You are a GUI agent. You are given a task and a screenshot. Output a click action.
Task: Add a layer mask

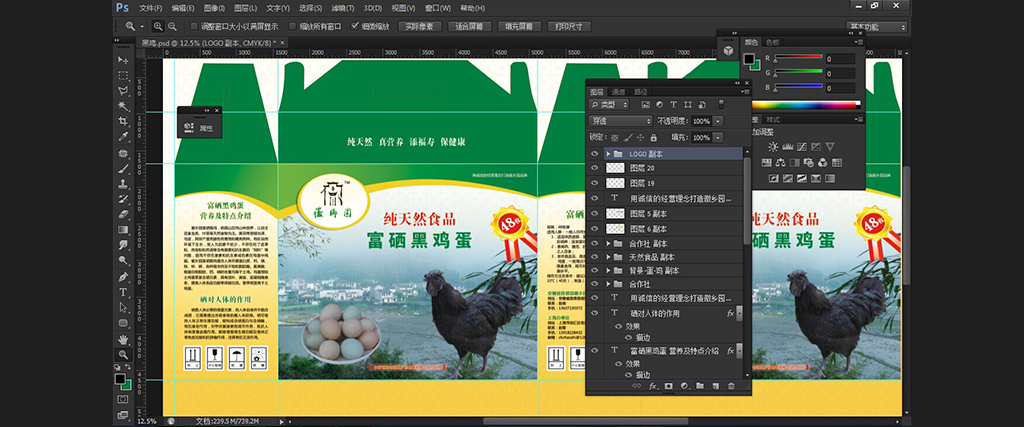click(668, 386)
